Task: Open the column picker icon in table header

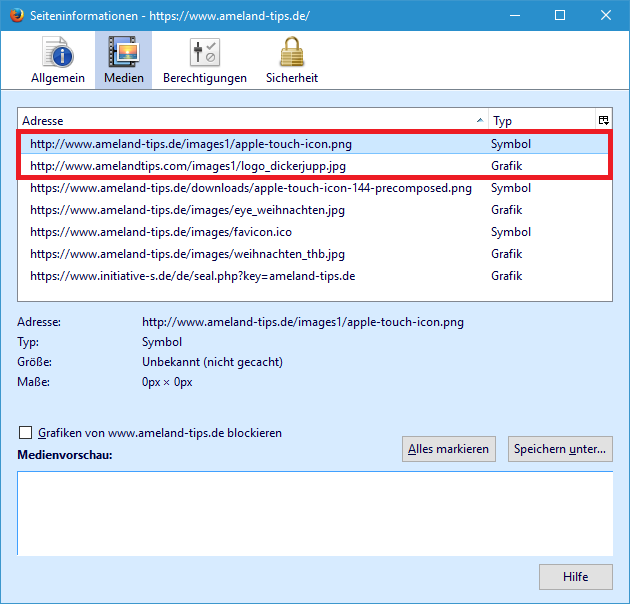Action: pos(603,120)
